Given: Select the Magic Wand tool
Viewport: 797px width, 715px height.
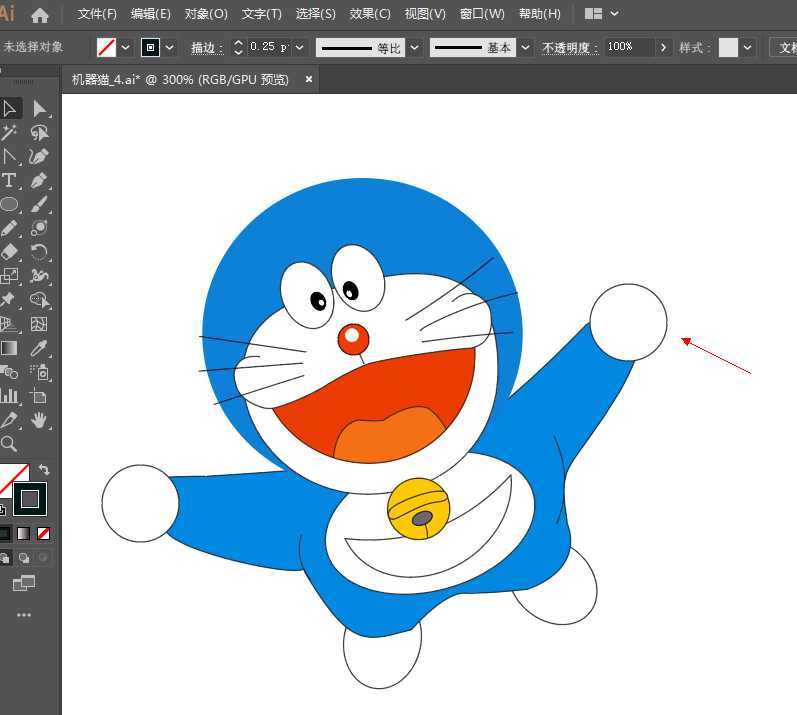Looking at the screenshot, I should tap(9, 132).
